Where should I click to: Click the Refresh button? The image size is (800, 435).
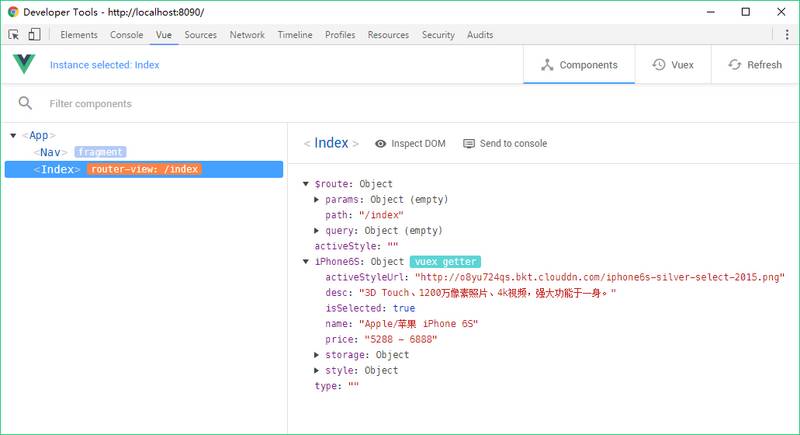click(755, 65)
